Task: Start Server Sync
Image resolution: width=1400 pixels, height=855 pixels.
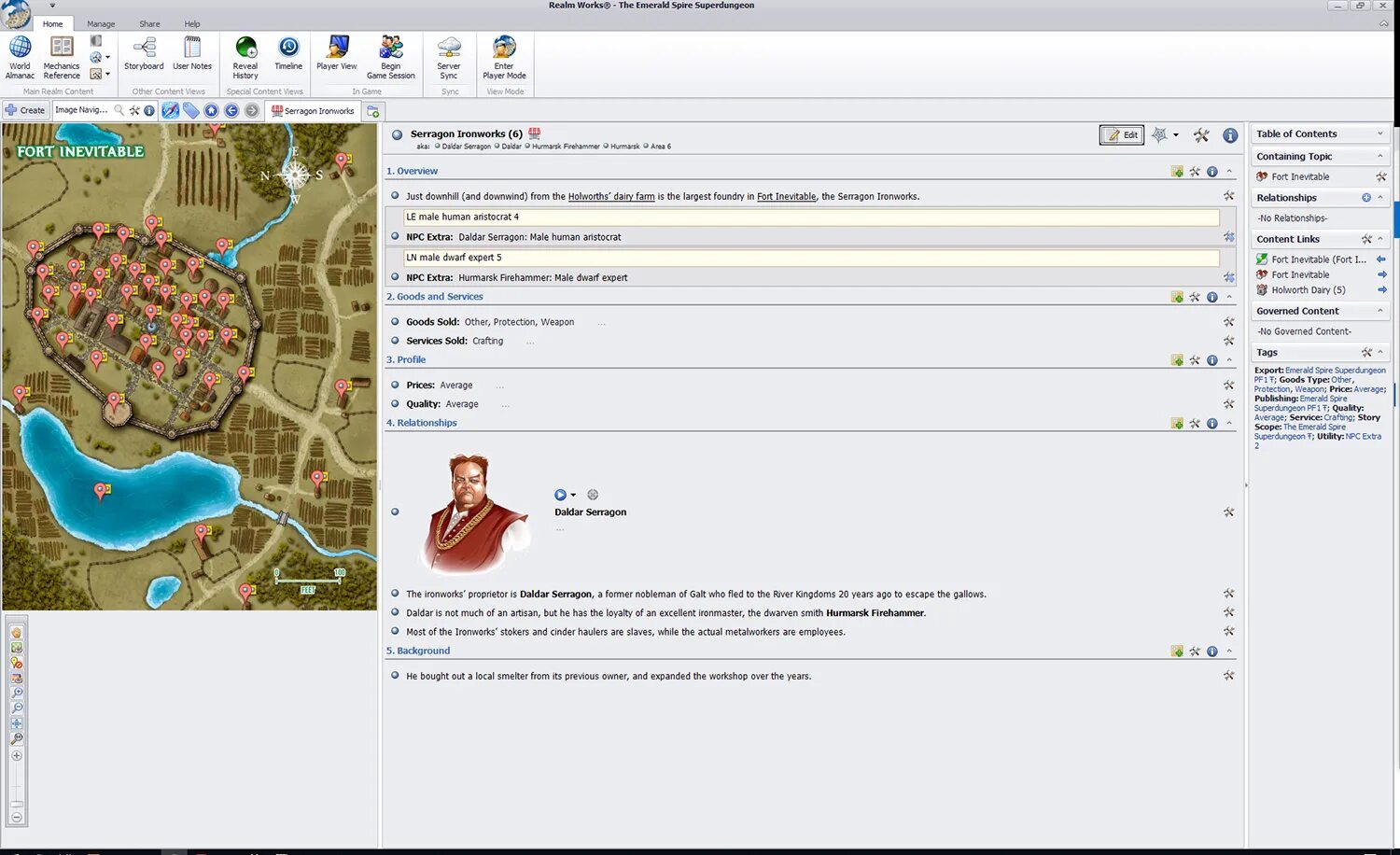Action: pyautogui.click(x=449, y=57)
